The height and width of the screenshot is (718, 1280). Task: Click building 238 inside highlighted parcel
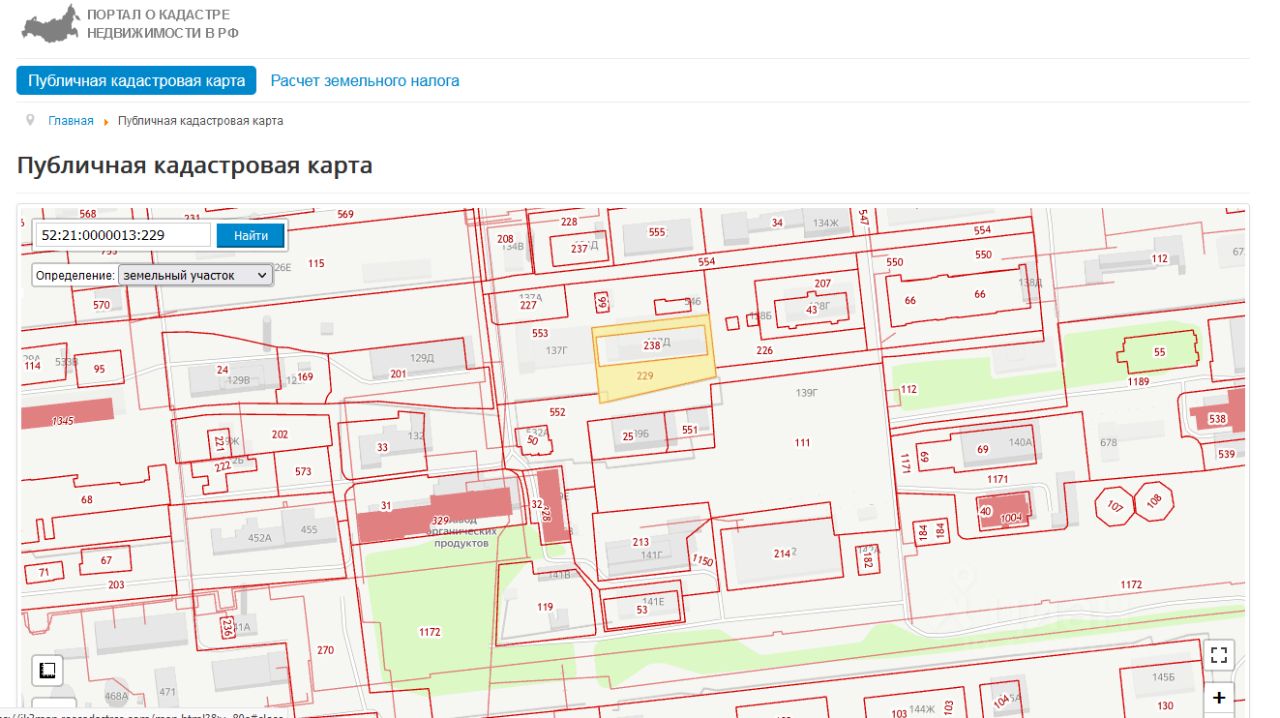click(652, 345)
